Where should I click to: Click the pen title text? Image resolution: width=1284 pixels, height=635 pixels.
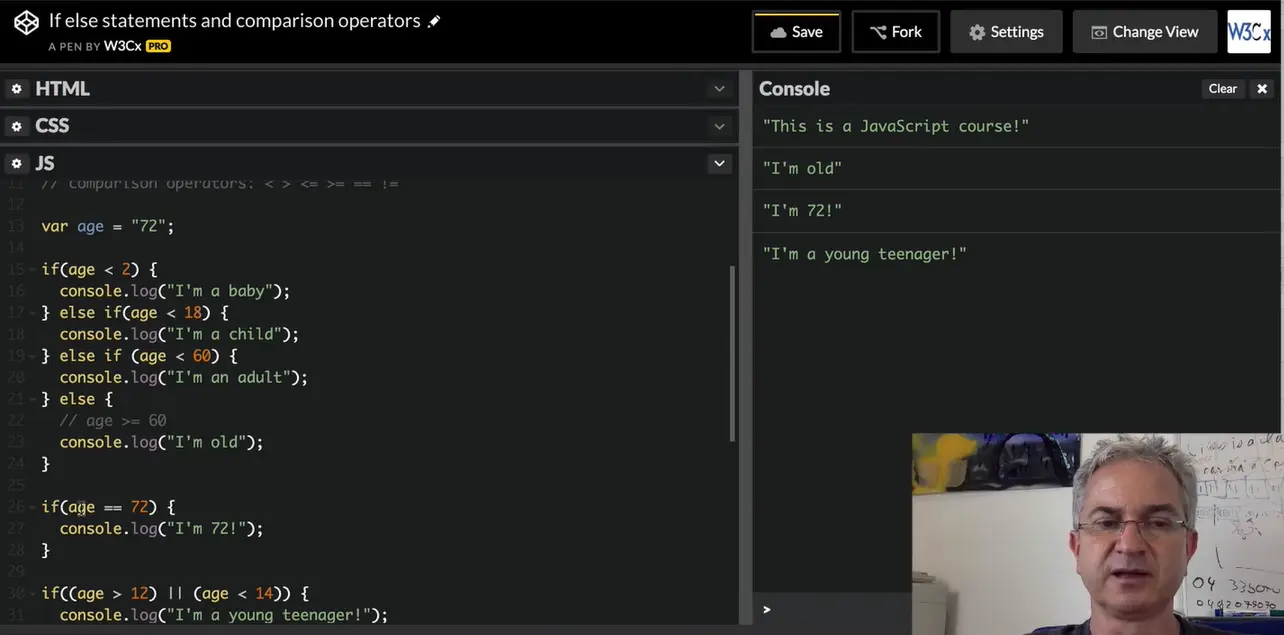(235, 21)
